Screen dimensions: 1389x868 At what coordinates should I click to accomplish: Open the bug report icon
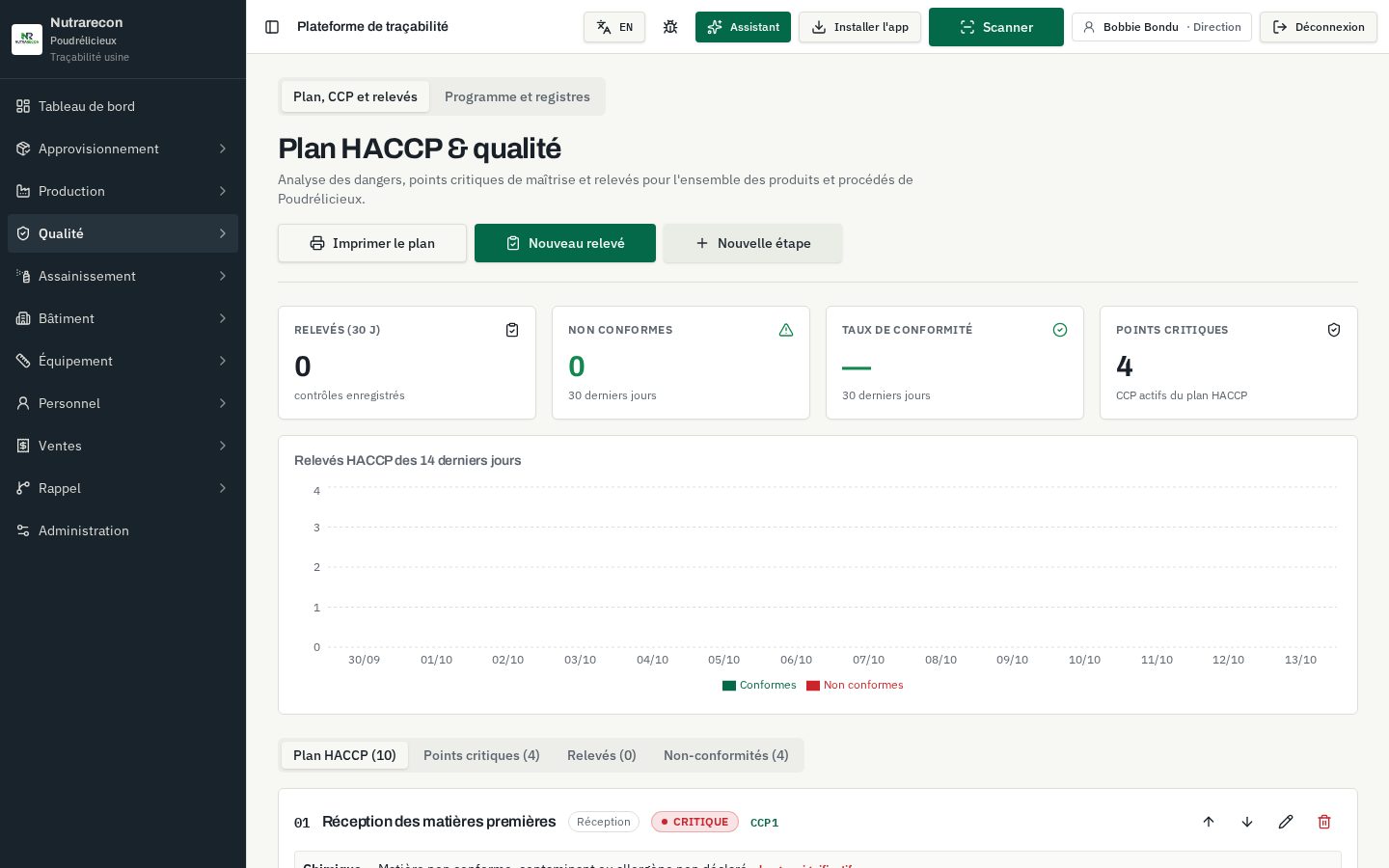point(670,27)
